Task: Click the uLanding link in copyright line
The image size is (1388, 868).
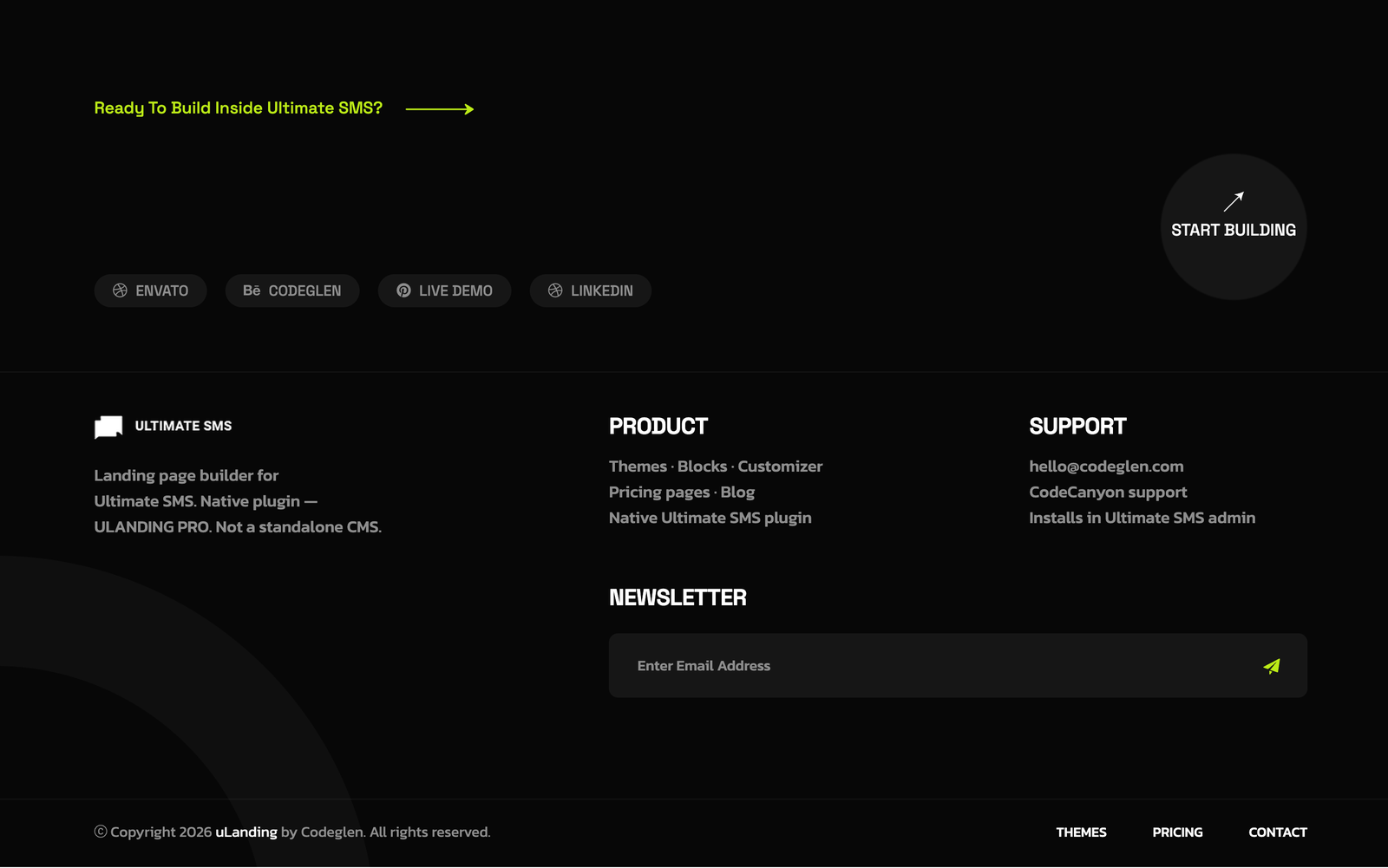Action: [x=246, y=832]
